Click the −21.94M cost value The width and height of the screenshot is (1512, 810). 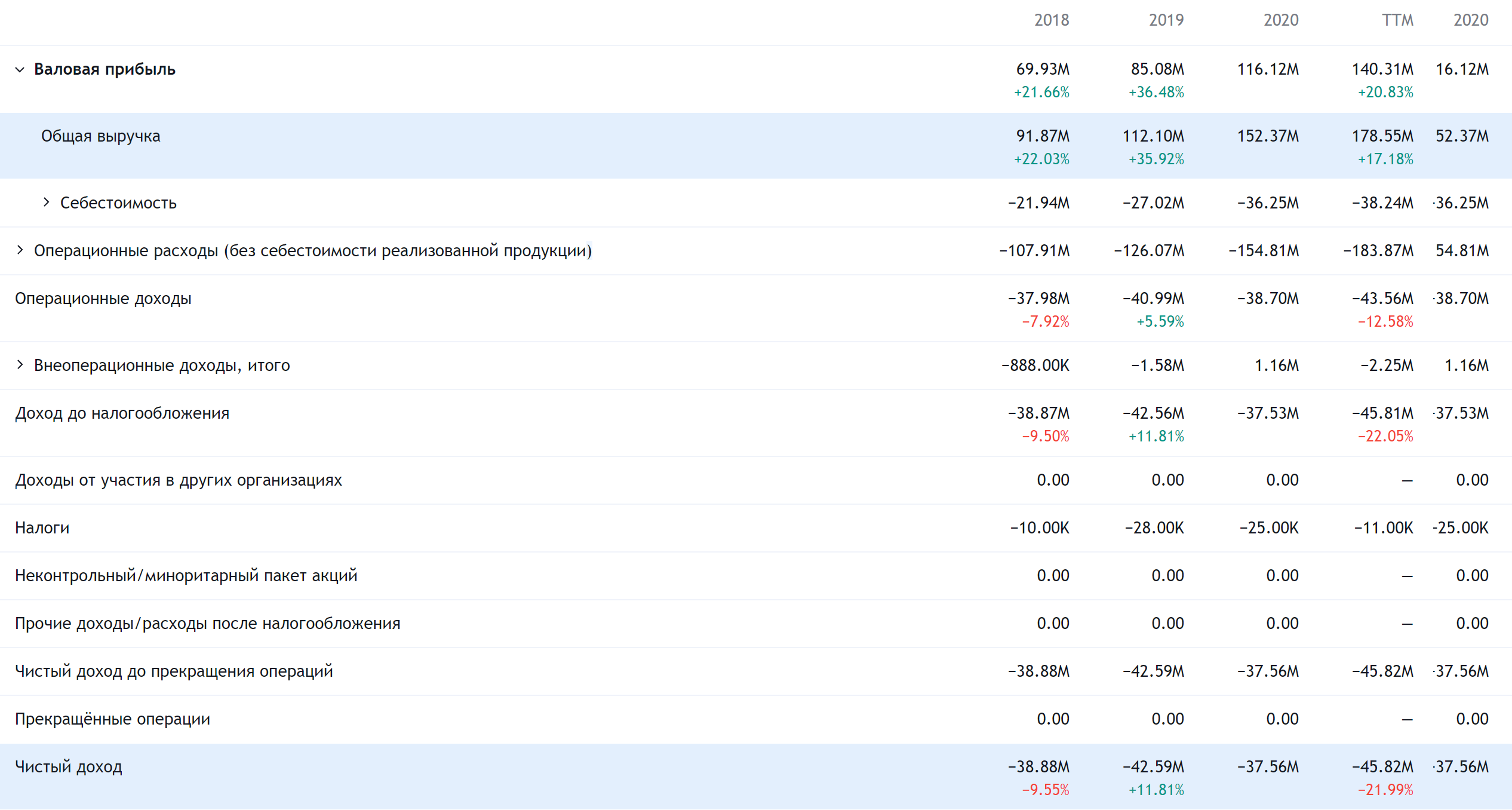(1038, 203)
